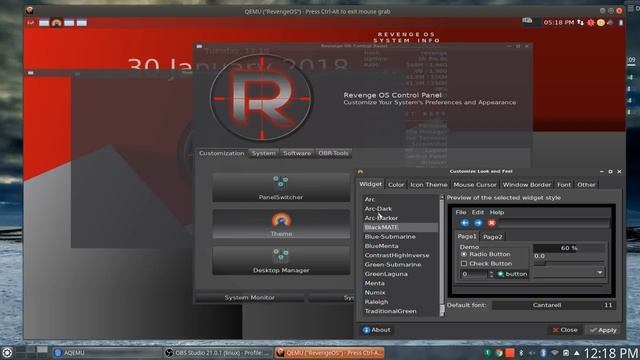Open the host application launcher icon

pyautogui.click(x=7, y=353)
